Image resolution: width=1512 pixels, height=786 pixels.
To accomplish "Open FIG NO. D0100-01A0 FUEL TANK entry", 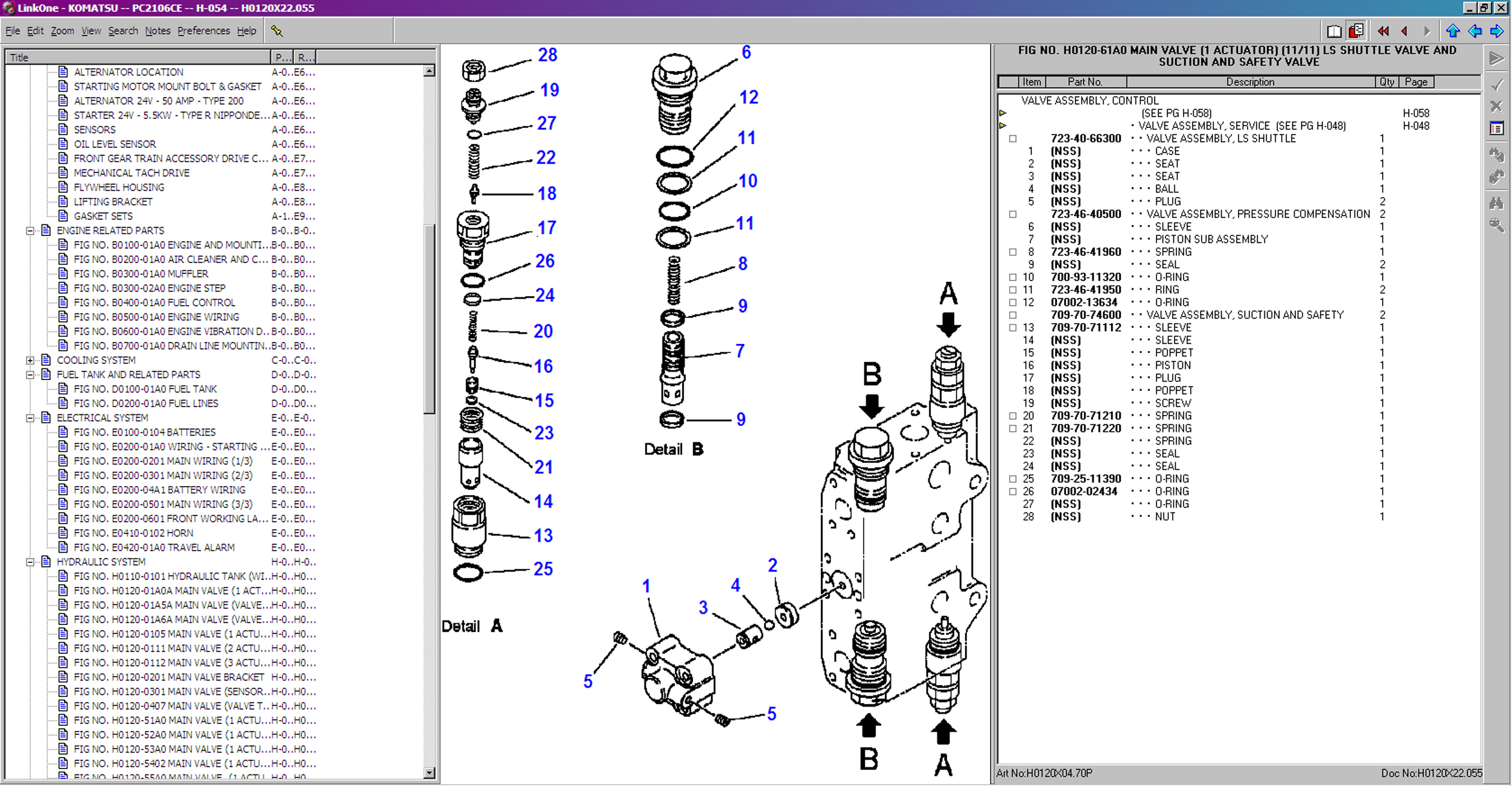I will [145, 389].
